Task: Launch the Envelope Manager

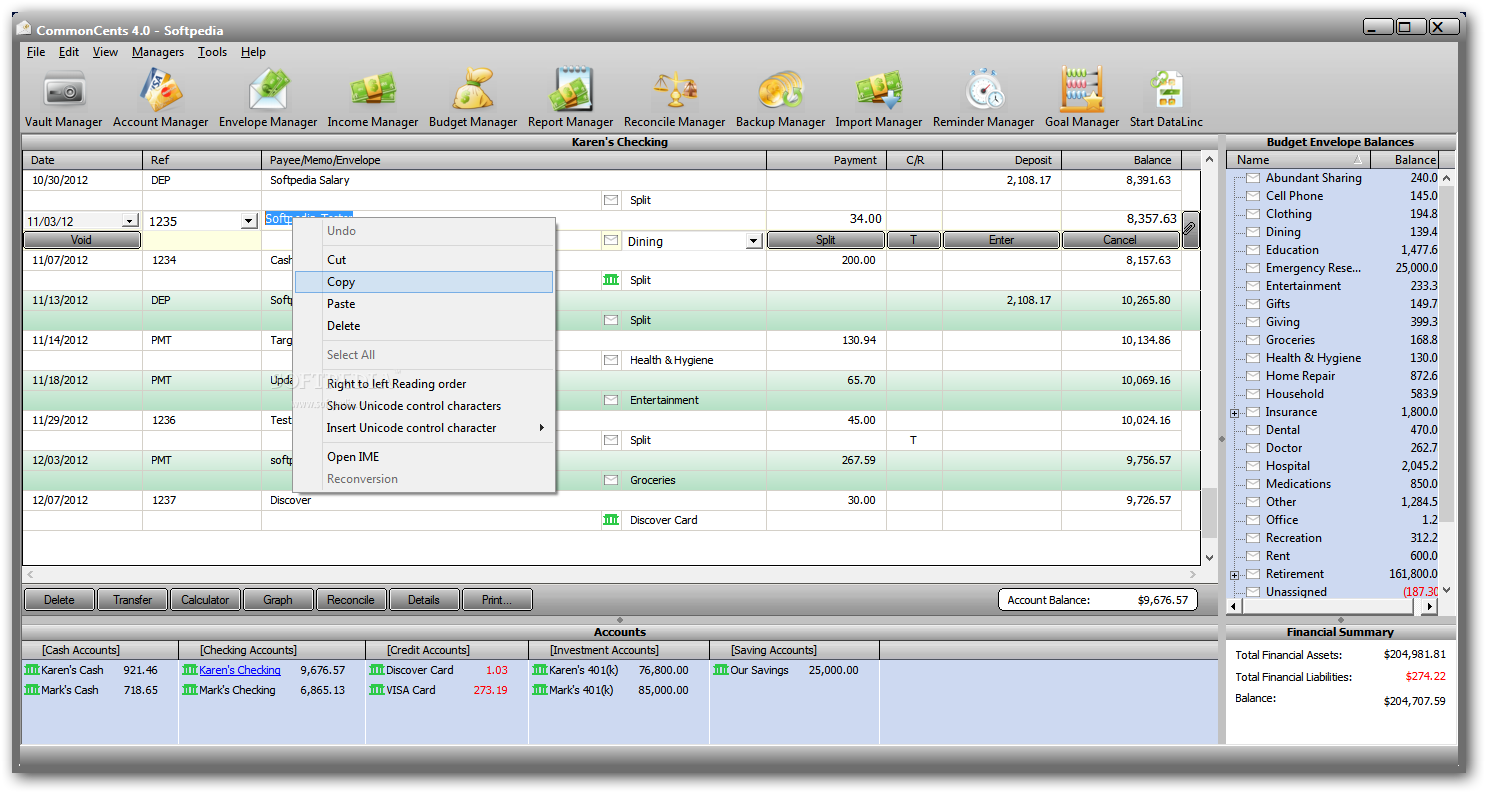Action: [x=268, y=99]
